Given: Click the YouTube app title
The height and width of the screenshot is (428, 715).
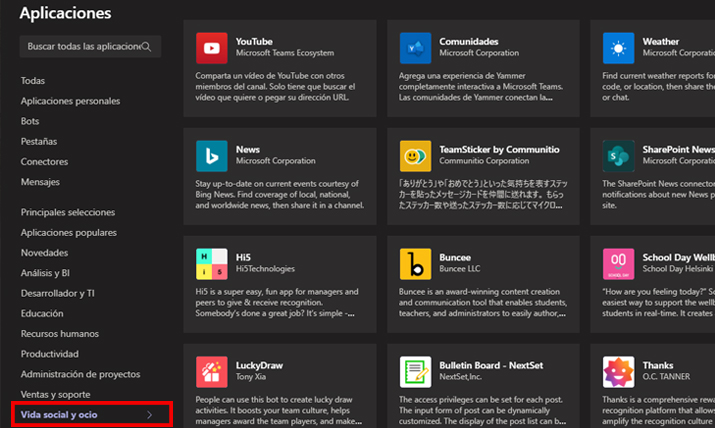Looking at the screenshot, I should 254,41.
